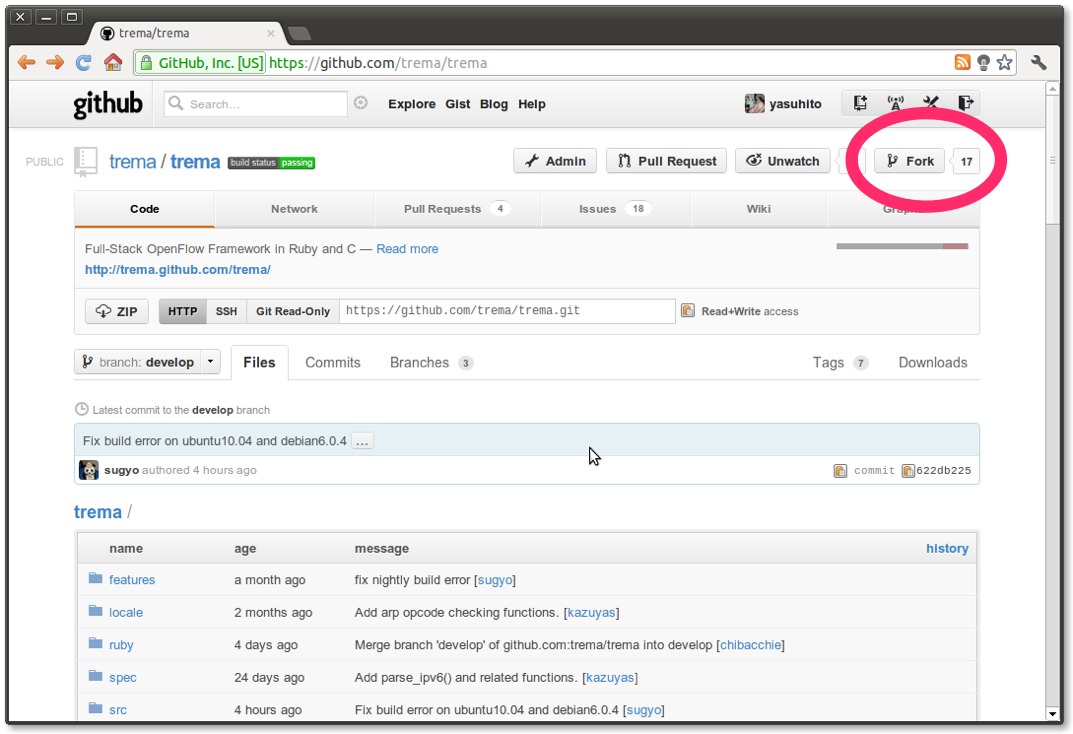This screenshot has width=1073, height=734.
Task: Open the http://trema.github.com/trema/ link
Action: (178, 270)
